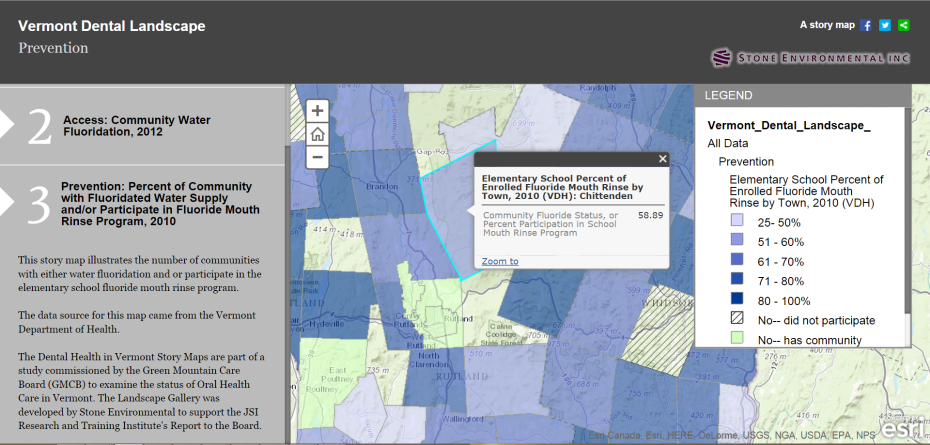The image size is (930, 445).
Task: Open the "A story map" link
Action: (x=826, y=25)
